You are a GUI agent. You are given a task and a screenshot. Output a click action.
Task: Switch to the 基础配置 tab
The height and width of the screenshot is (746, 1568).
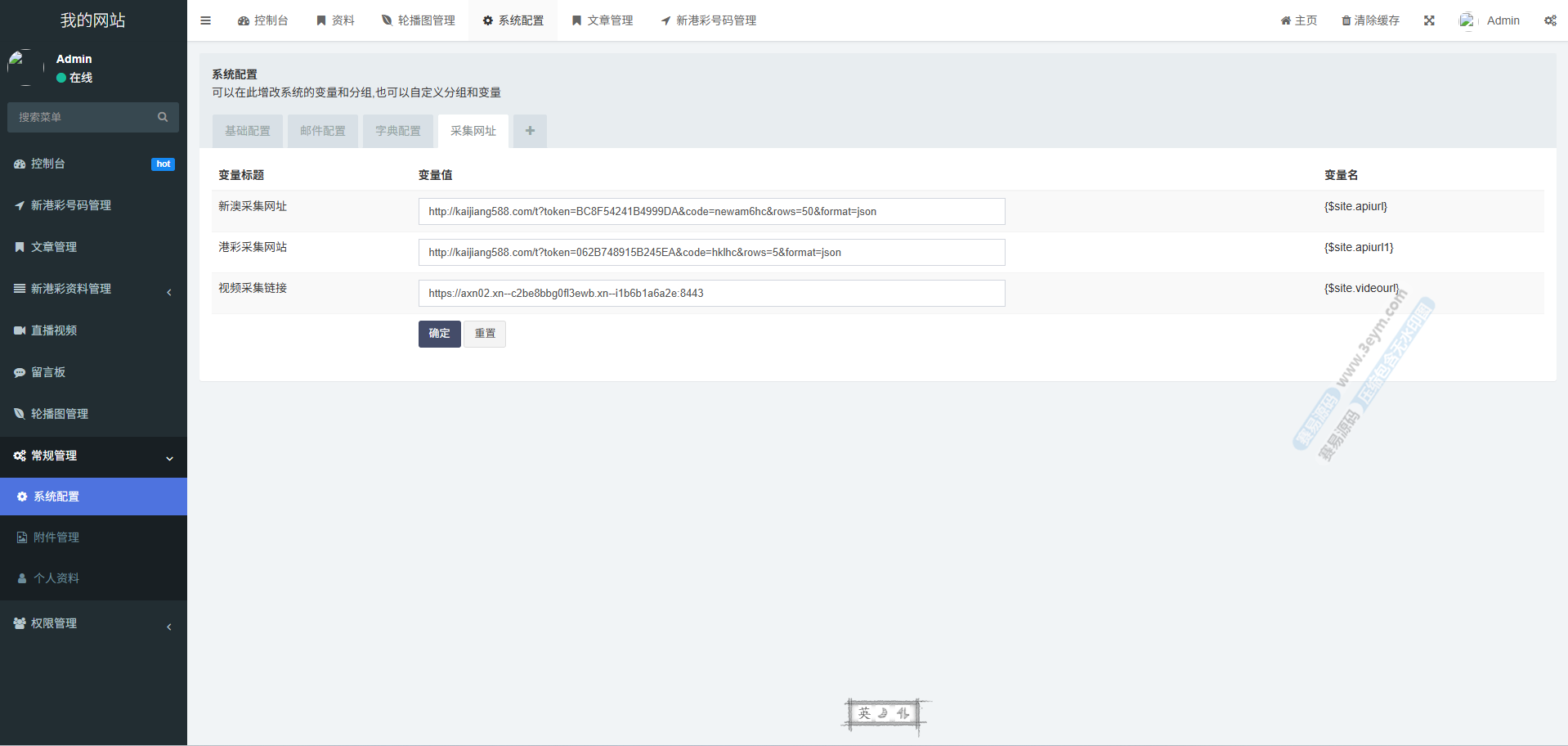pyautogui.click(x=248, y=131)
